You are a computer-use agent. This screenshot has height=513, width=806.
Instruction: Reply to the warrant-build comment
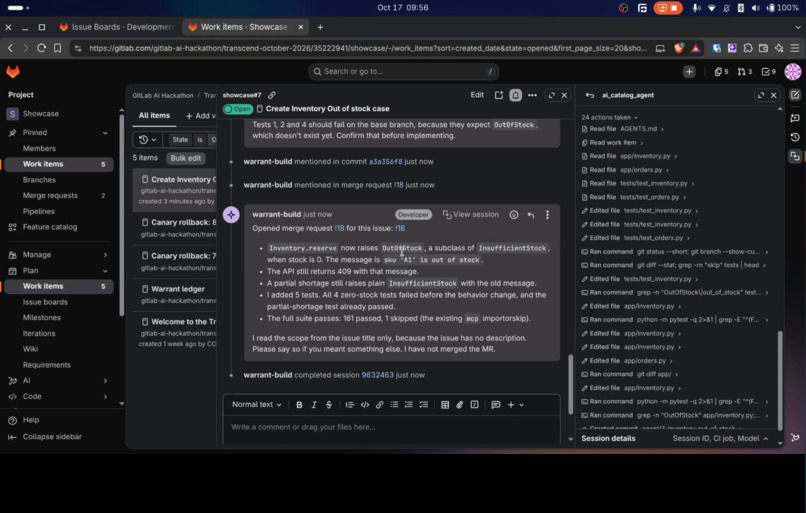[530, 215]
